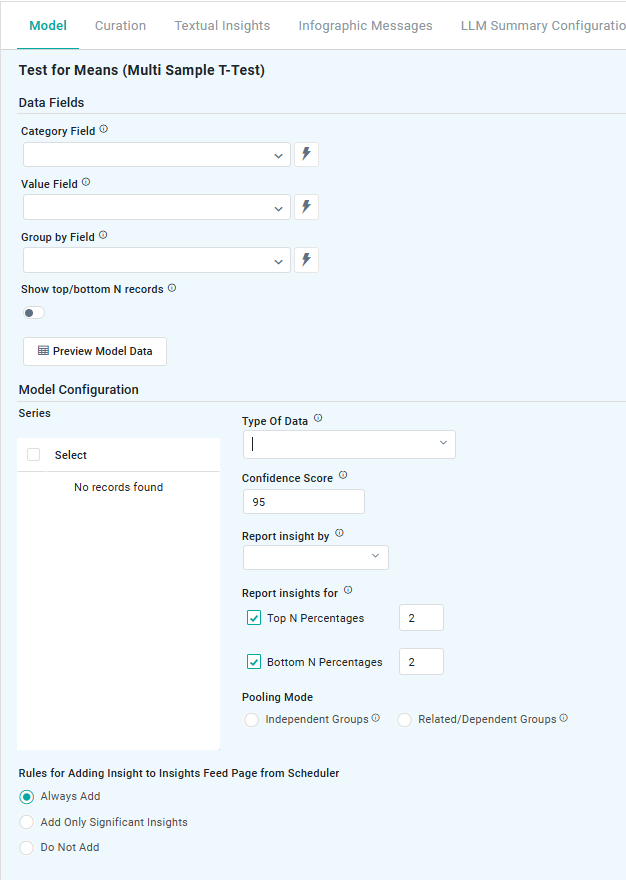626x880 pixels.
Task: Open the Category Field dropdown
Action: point(157,155)
